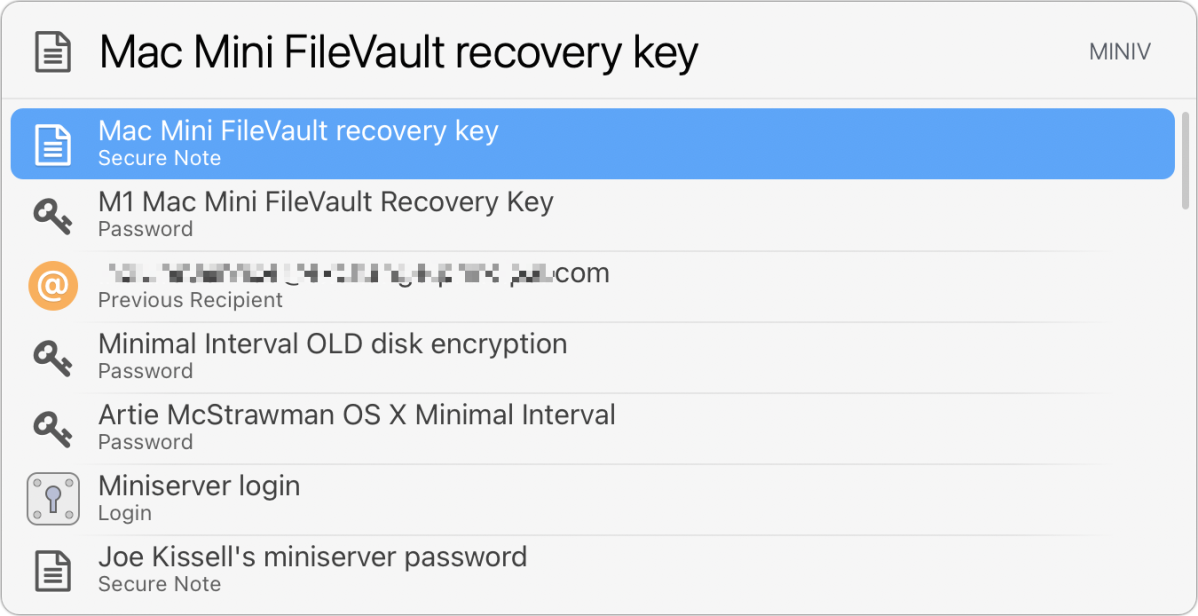Image resolution: width=1198 pixels, height=616 pixels.
Task: Open the Miniserver login item
Action: pos(592,499)
